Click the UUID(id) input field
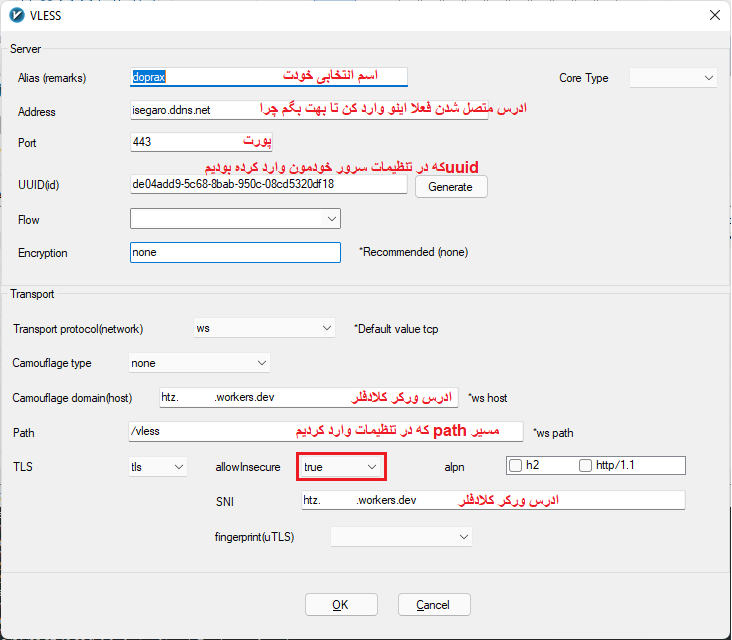Screen dimensions: 732x640 point(268,184)
